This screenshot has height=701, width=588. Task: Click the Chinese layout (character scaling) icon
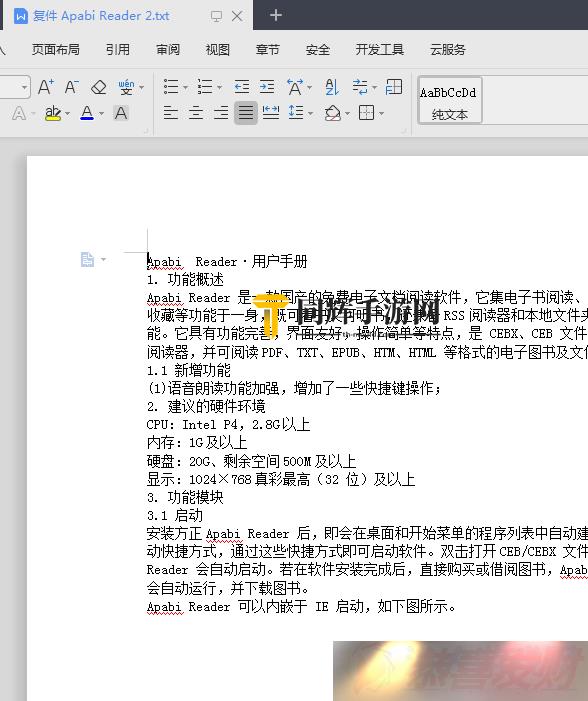click(295, 87)
